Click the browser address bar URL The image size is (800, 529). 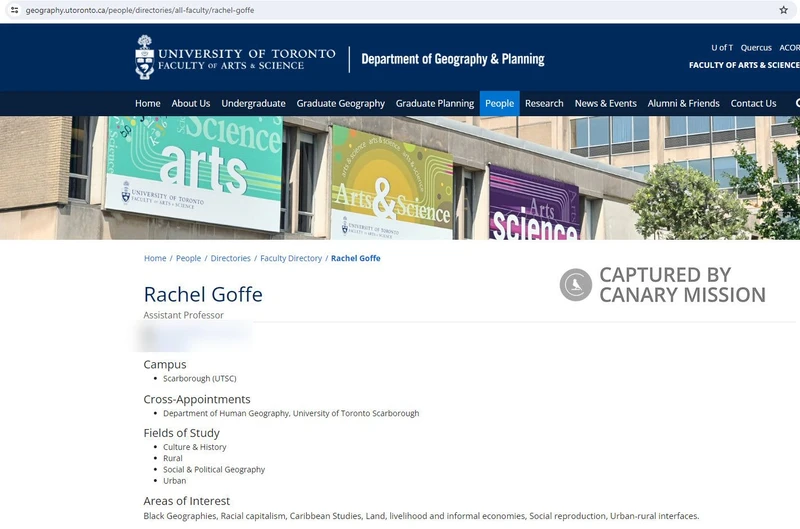tap(140, 10)
